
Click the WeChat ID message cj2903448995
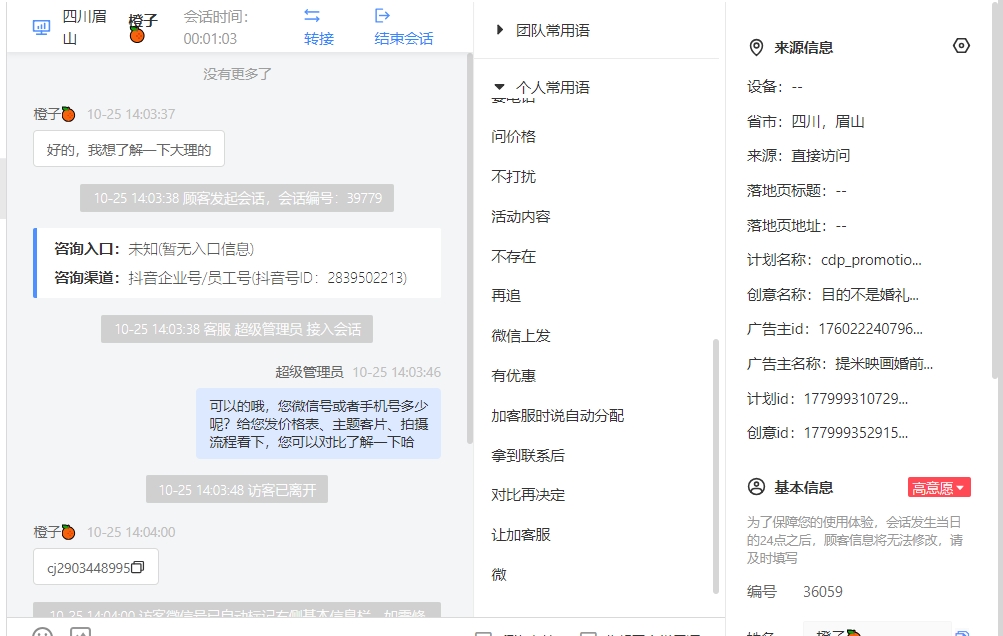coord(96,567)
